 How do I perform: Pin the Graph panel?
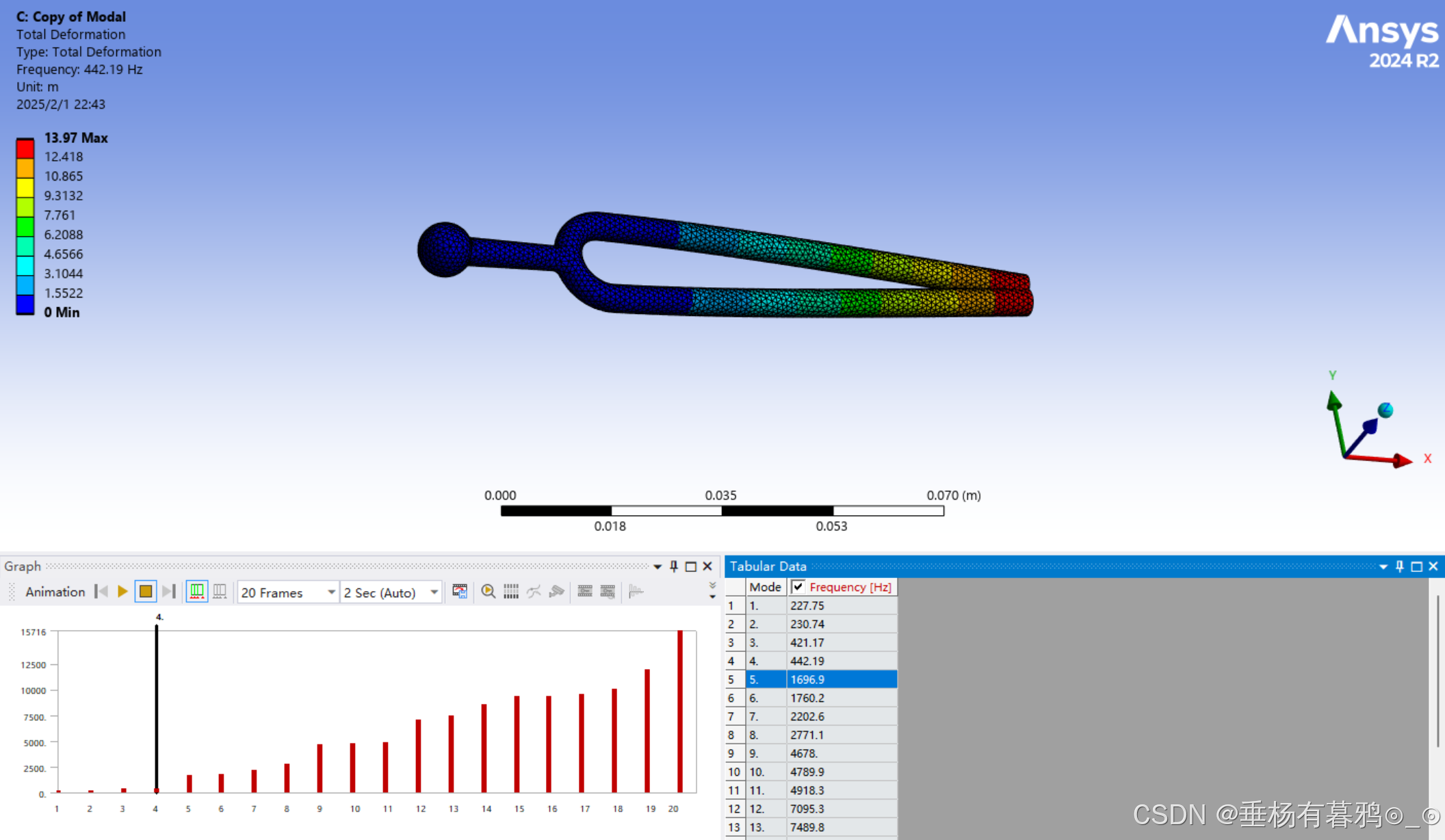[674, 566]
